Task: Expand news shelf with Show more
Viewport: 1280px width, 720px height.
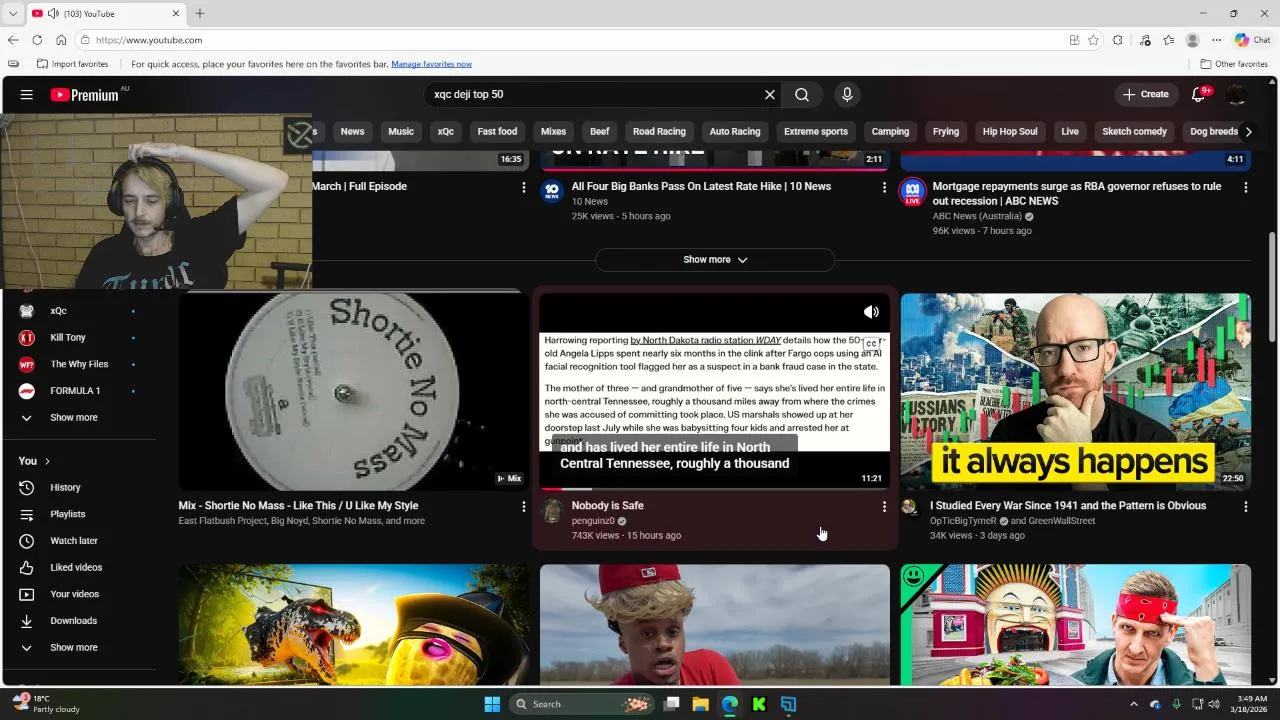Action: click(715, 260)
